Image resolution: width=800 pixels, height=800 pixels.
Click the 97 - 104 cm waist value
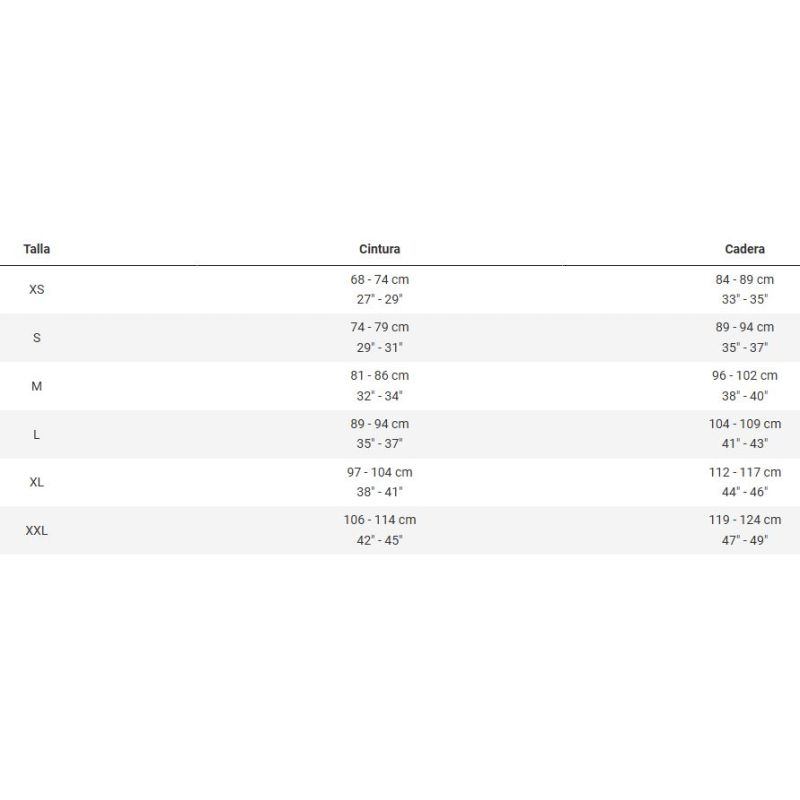380,472
